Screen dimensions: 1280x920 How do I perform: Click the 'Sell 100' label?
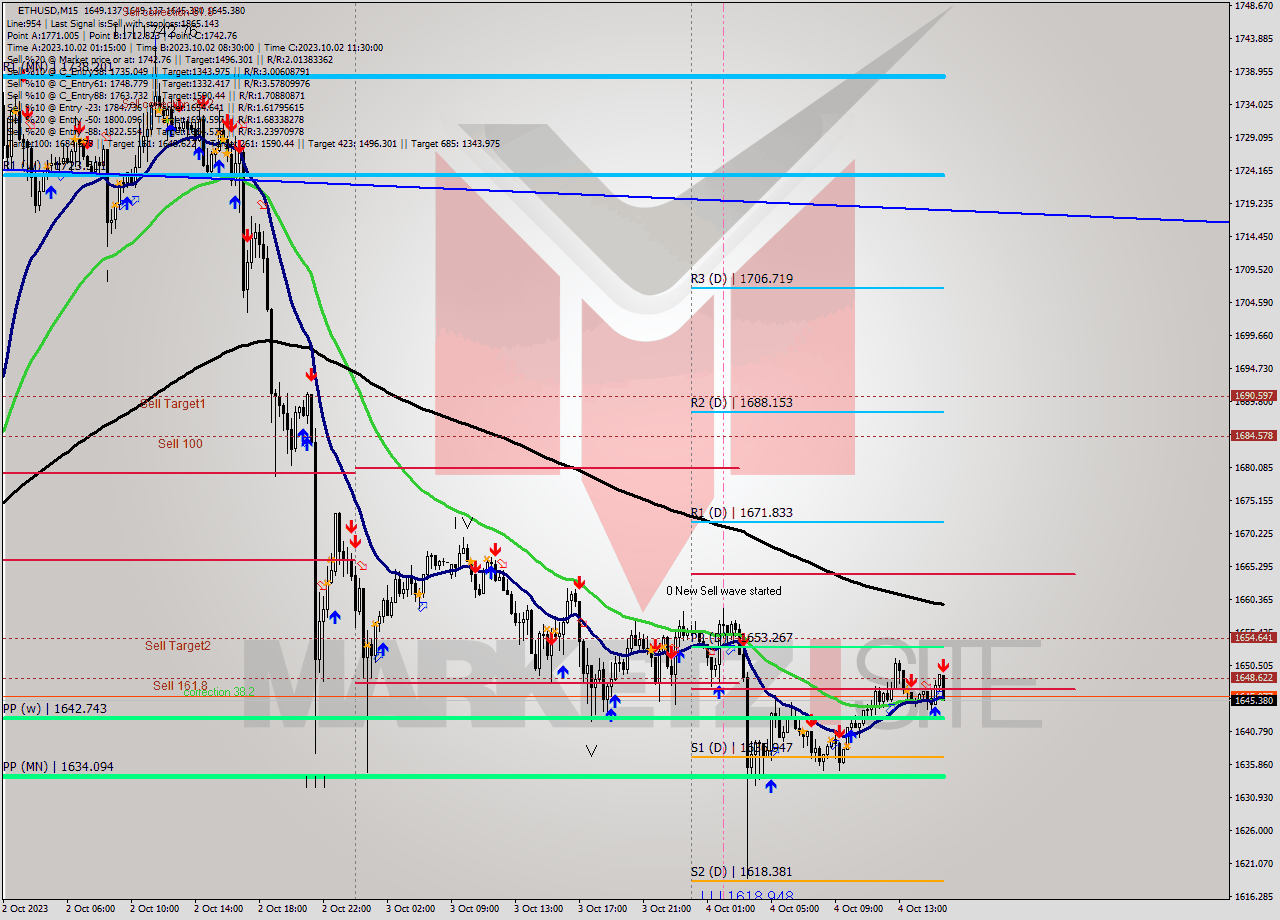pos(180,443)
